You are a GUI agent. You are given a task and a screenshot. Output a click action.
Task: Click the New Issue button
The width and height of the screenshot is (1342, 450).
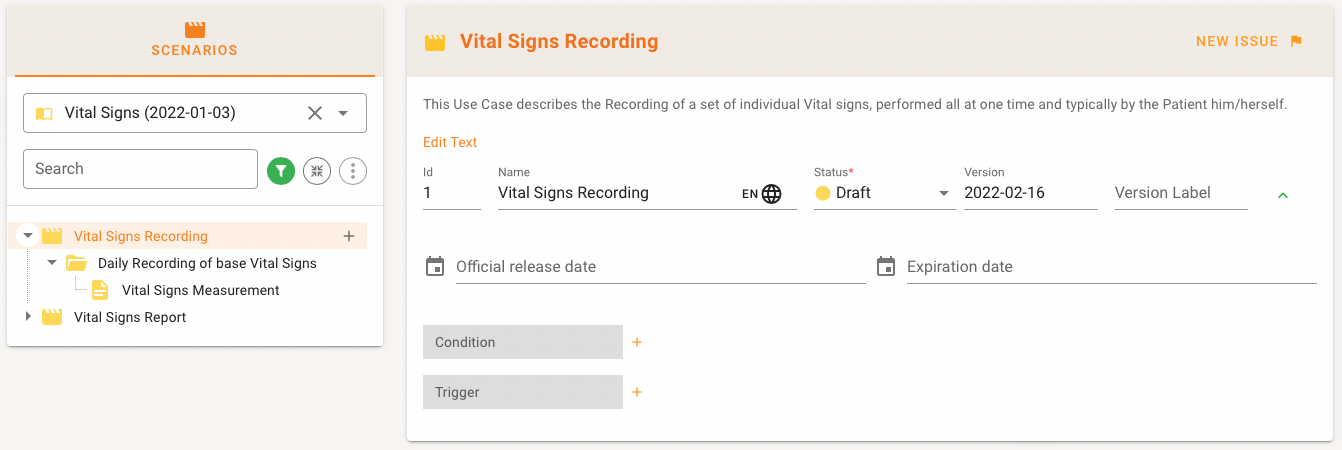click(1249, 41)
